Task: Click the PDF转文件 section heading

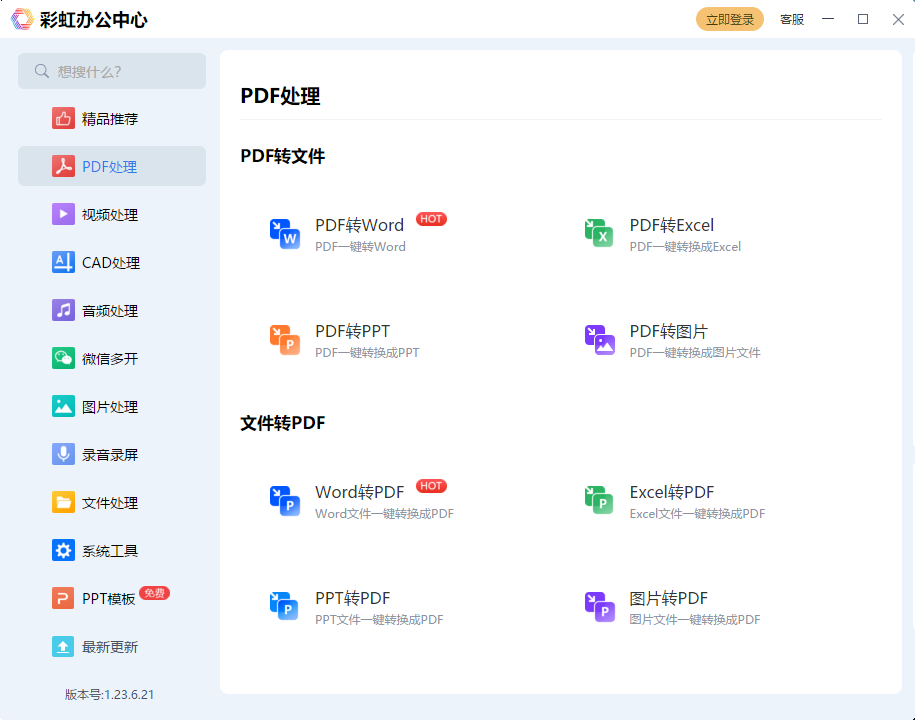Action: tap(282, 156)
